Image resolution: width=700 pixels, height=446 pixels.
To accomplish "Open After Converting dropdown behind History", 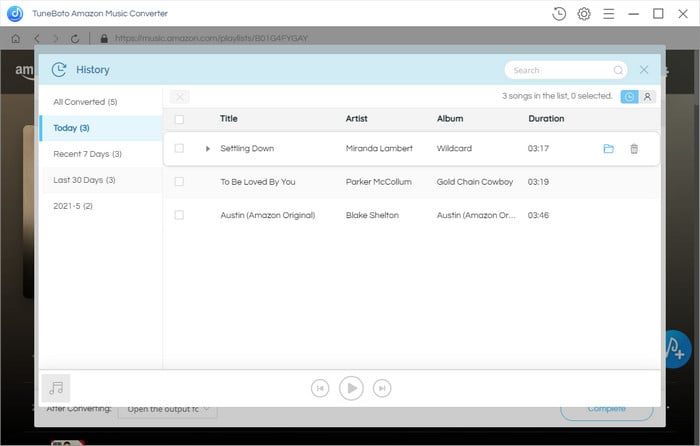I will click(x=168, y=409).
